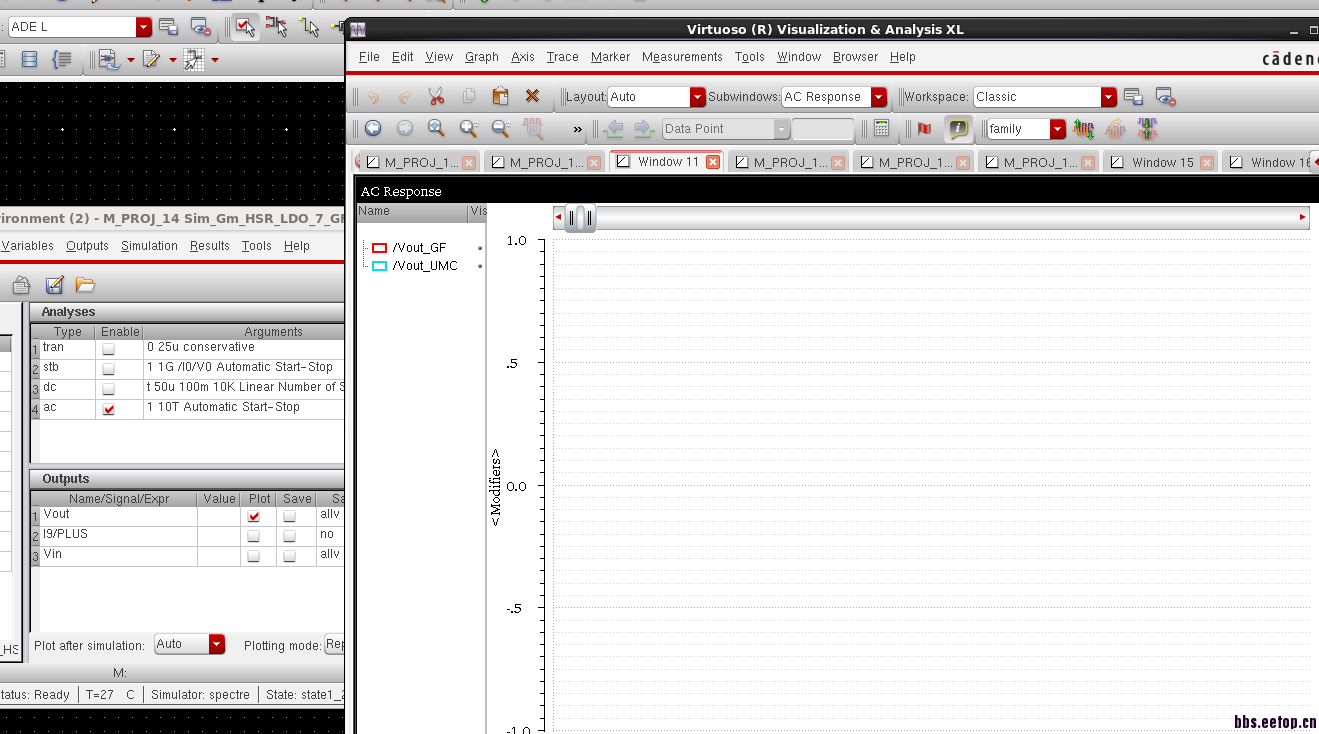Disable the ac analysis checkbox

click(108, 410)
